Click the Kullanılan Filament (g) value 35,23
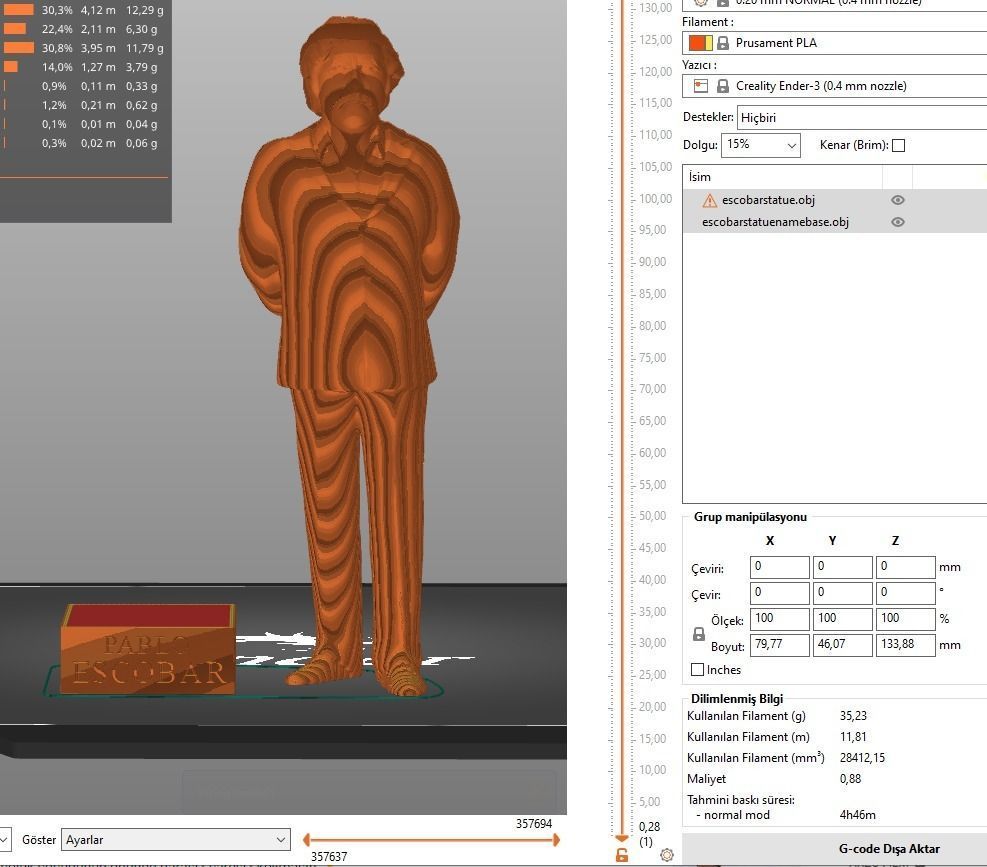 [854, 716]
